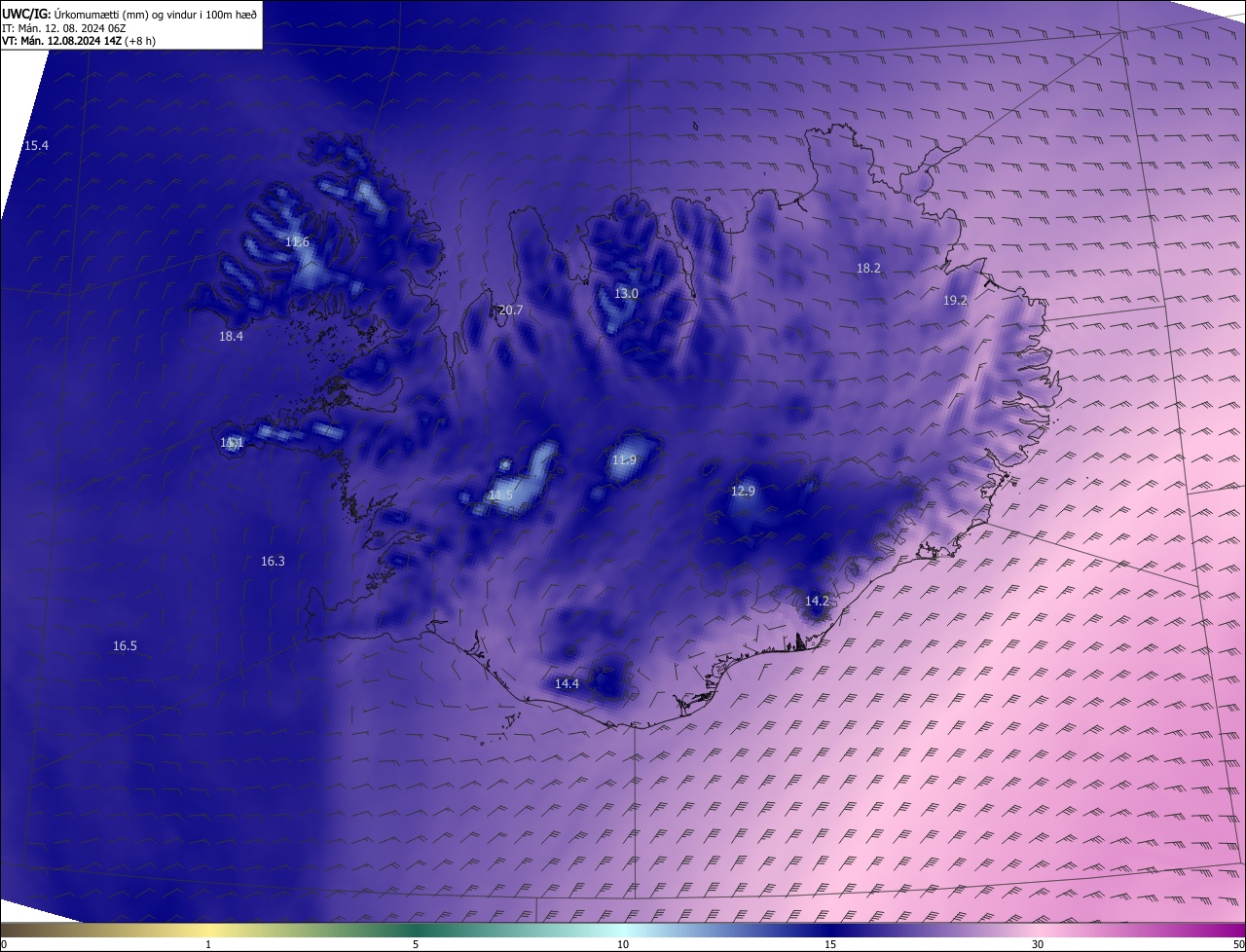Click the 11.9 value on the map
The image size is (1246, 952).
point(624,460)
